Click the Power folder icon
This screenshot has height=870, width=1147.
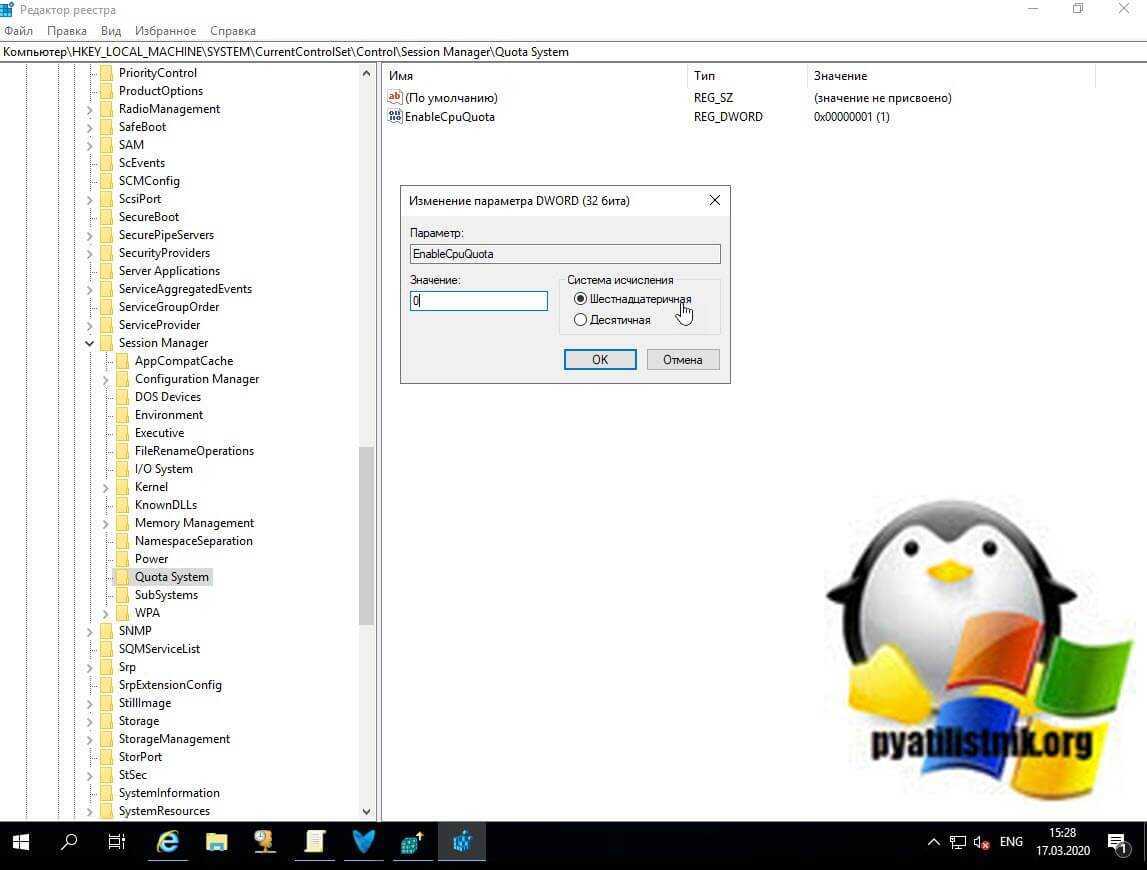coord(122,558)
